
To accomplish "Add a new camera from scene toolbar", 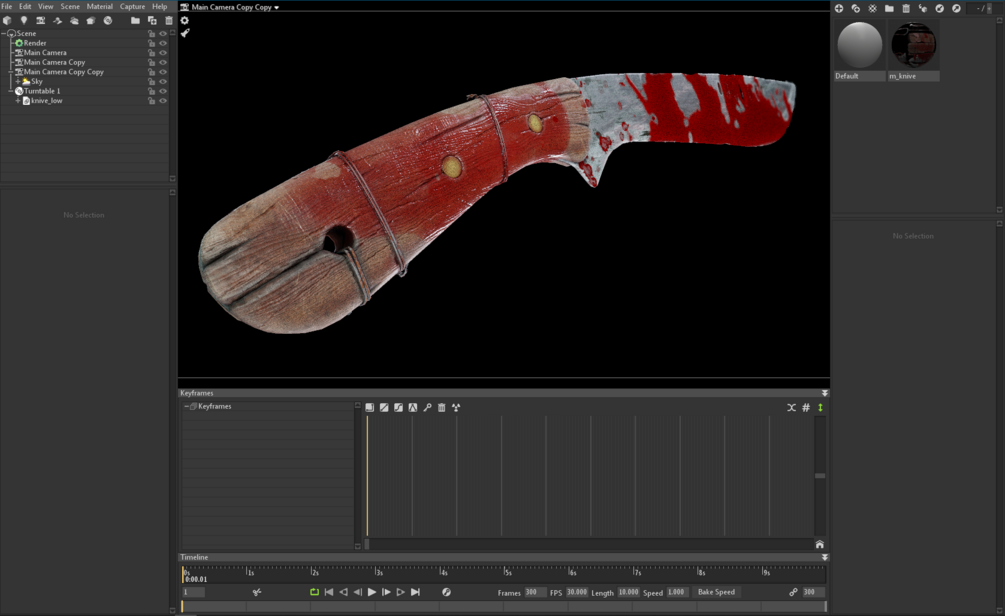I will coord(40,21).
